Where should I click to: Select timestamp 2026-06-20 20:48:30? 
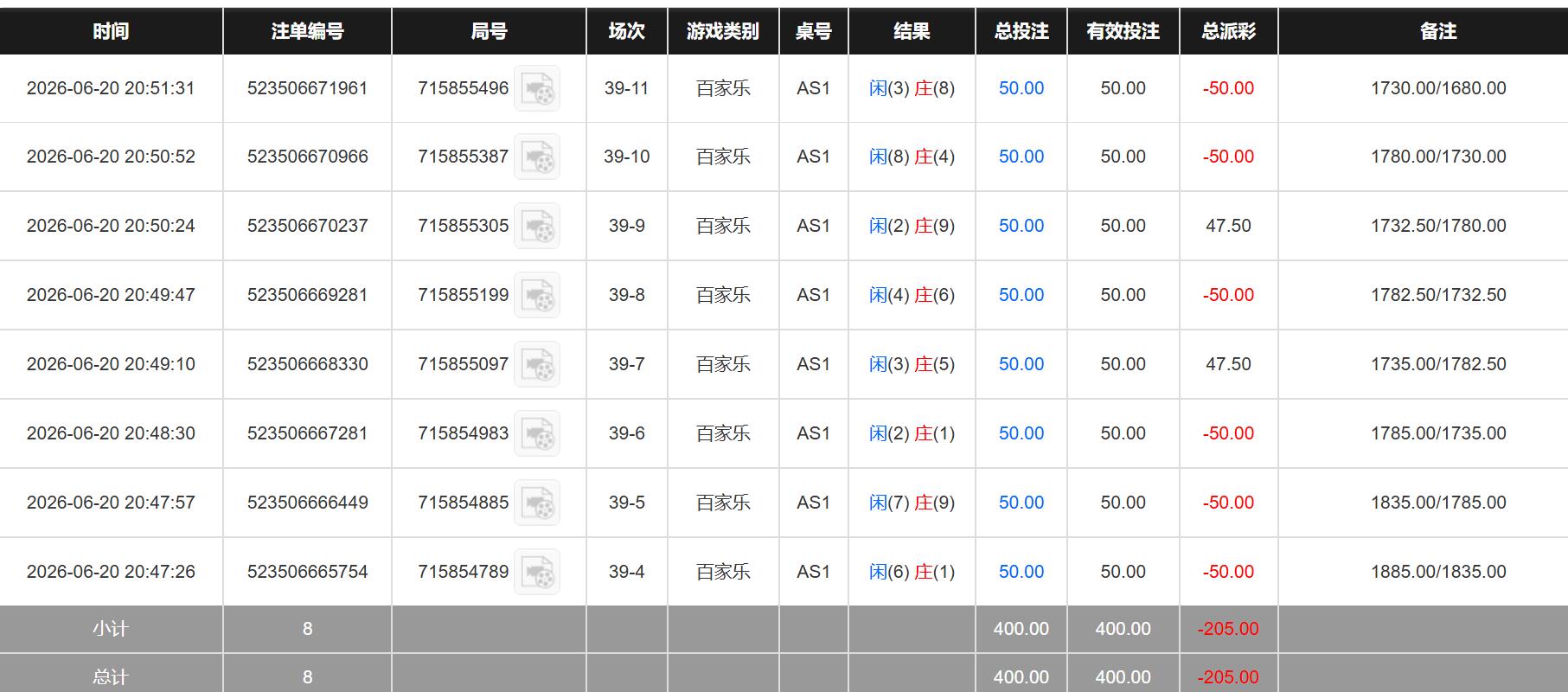pos(111,433)
